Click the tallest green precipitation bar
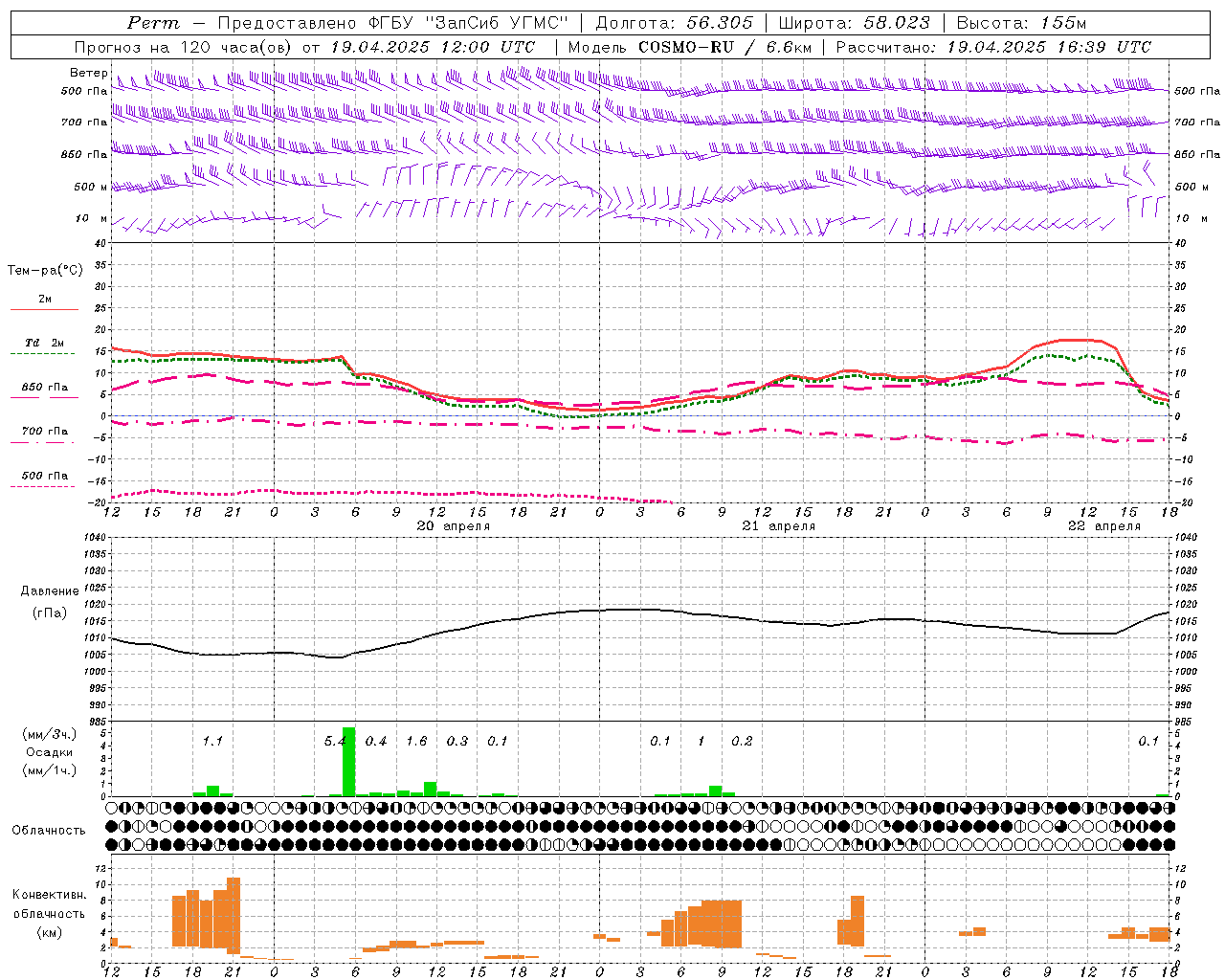 point(348,762)
